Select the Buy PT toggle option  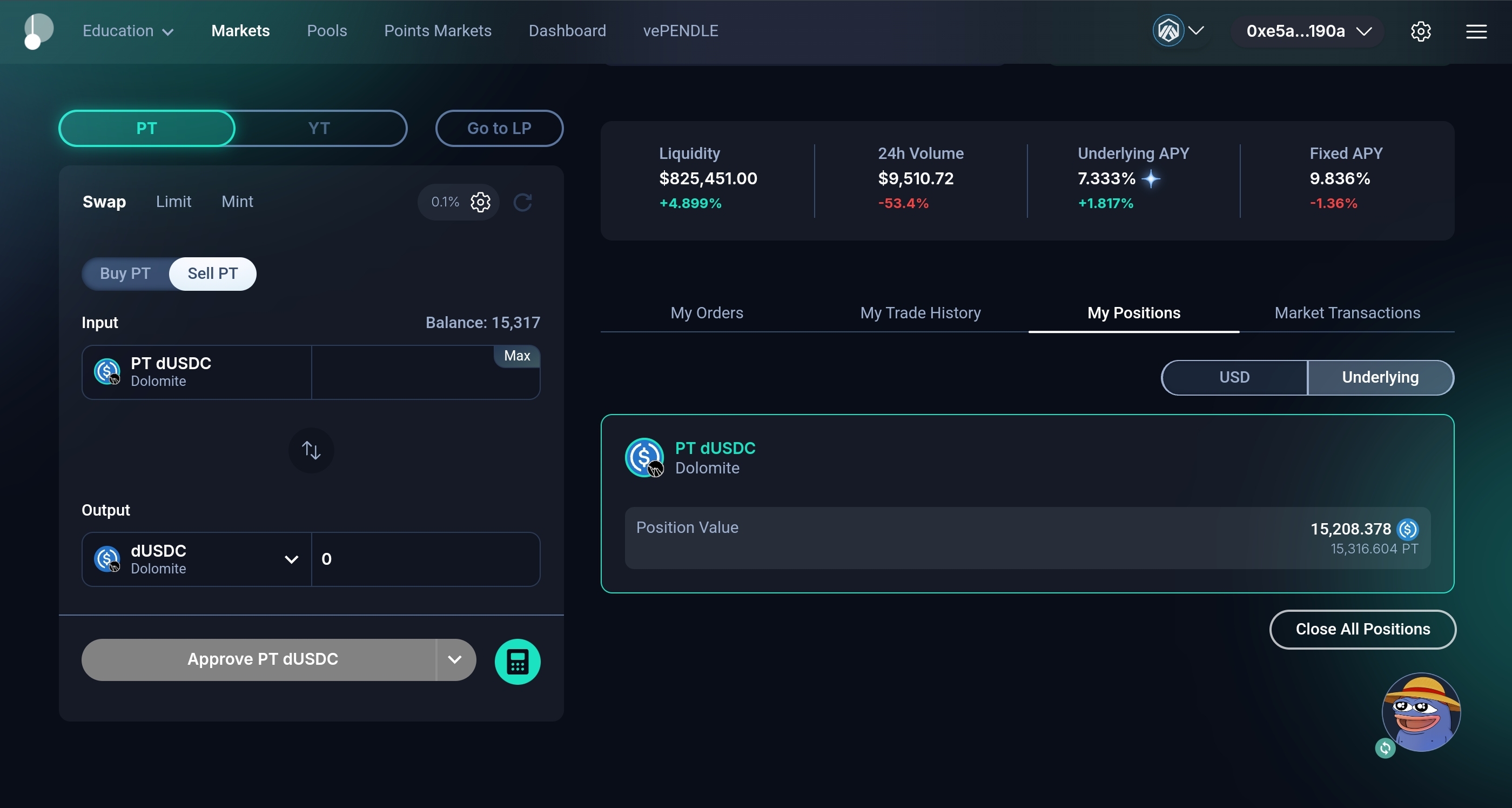[125, 273]
